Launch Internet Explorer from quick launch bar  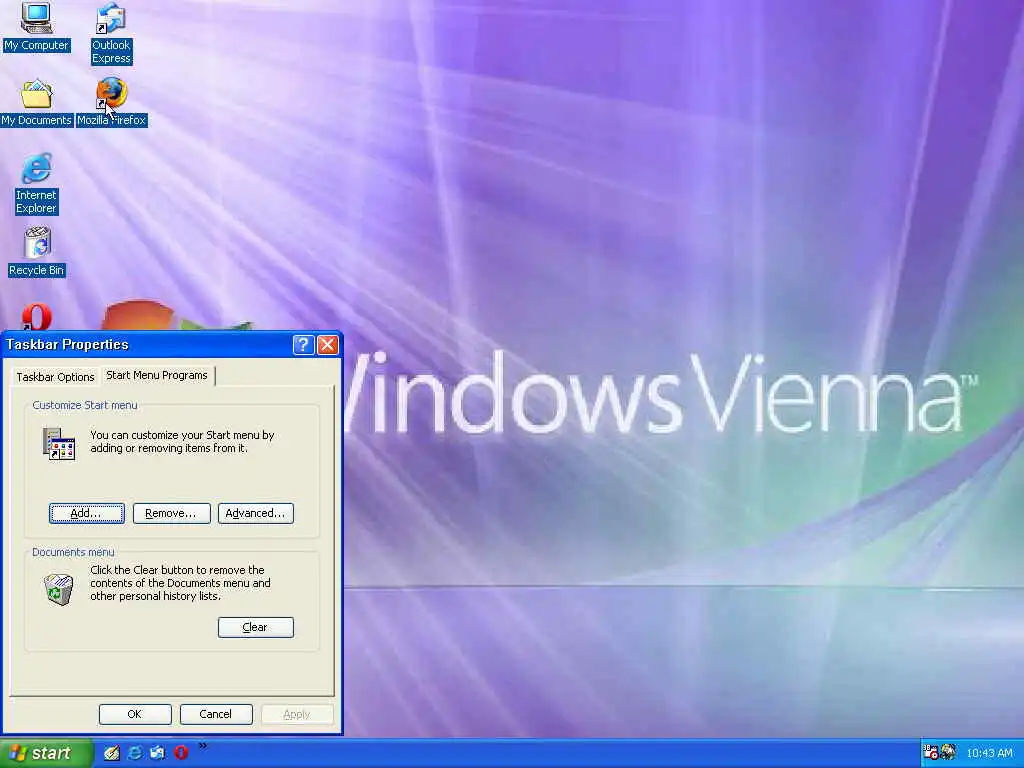135,753
